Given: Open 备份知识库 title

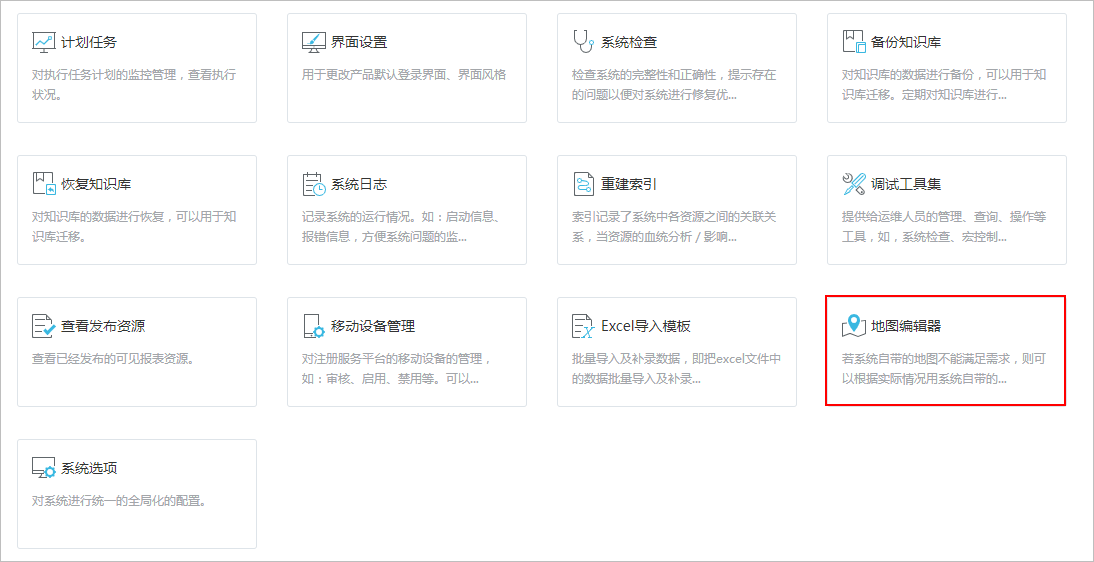Looking at the screenshot, I should click(x=906, y=42).
